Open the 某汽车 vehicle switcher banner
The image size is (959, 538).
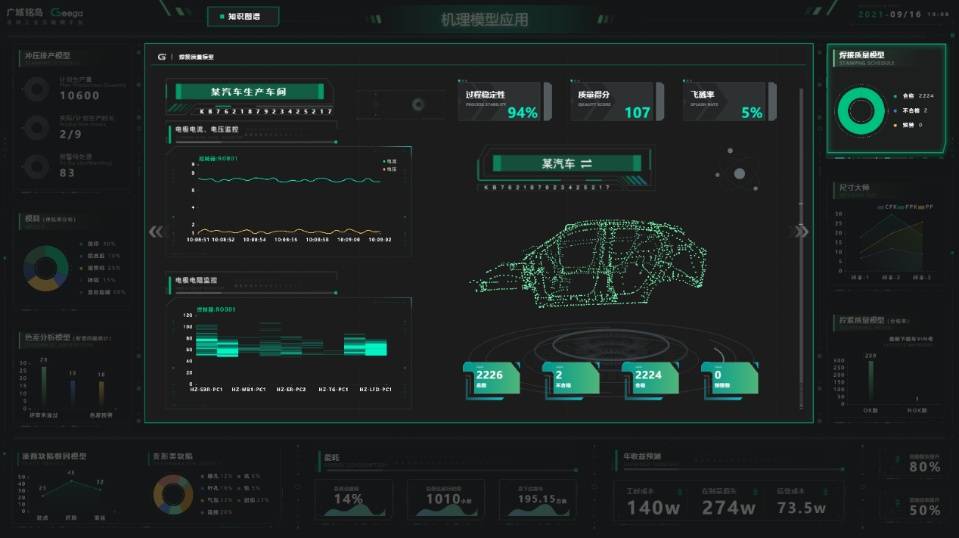(x=566, y=164)
